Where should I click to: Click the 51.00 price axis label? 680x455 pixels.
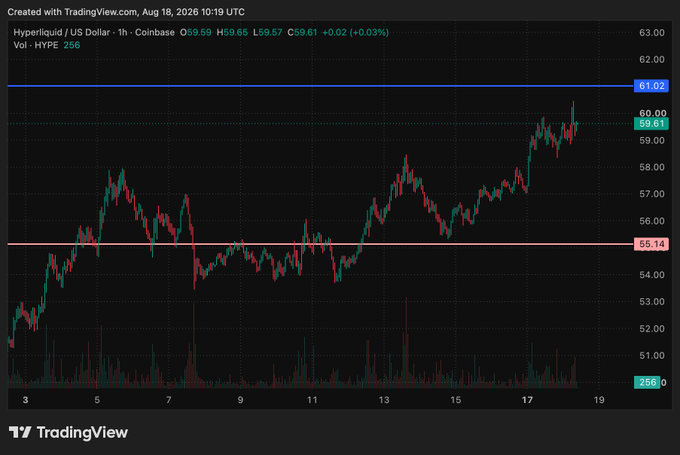(651, 356)
